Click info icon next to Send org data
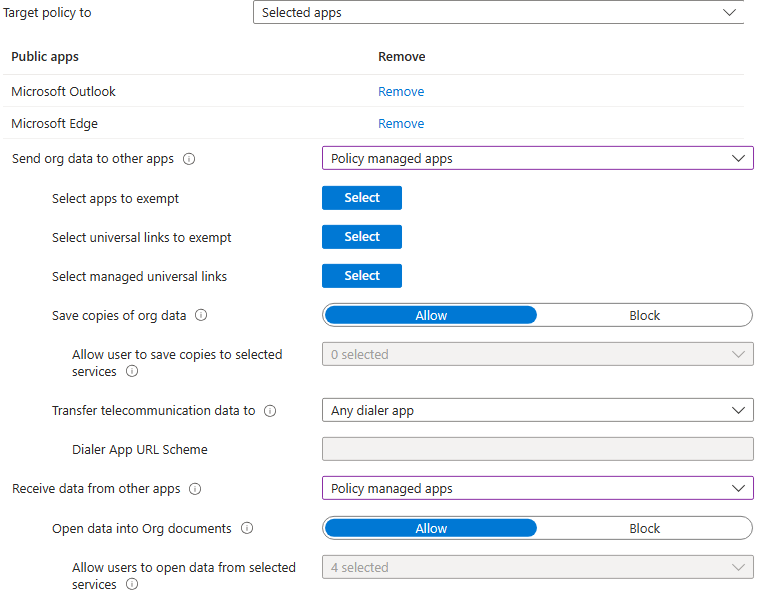The width and height of the screenshot is (764, 610). [x=189, y=159]
